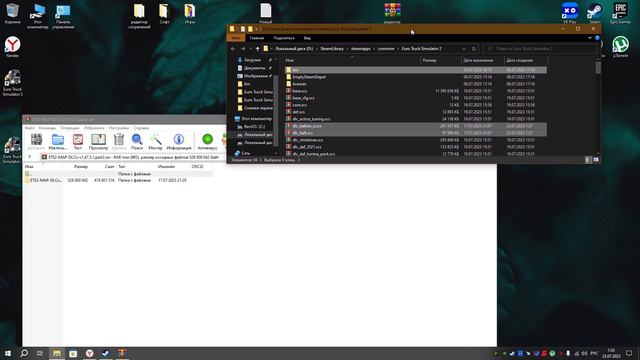This screenshot has width=640, height=360.
Task: Go up one level in the WinRAR archive
Action: tap(30, 157)
